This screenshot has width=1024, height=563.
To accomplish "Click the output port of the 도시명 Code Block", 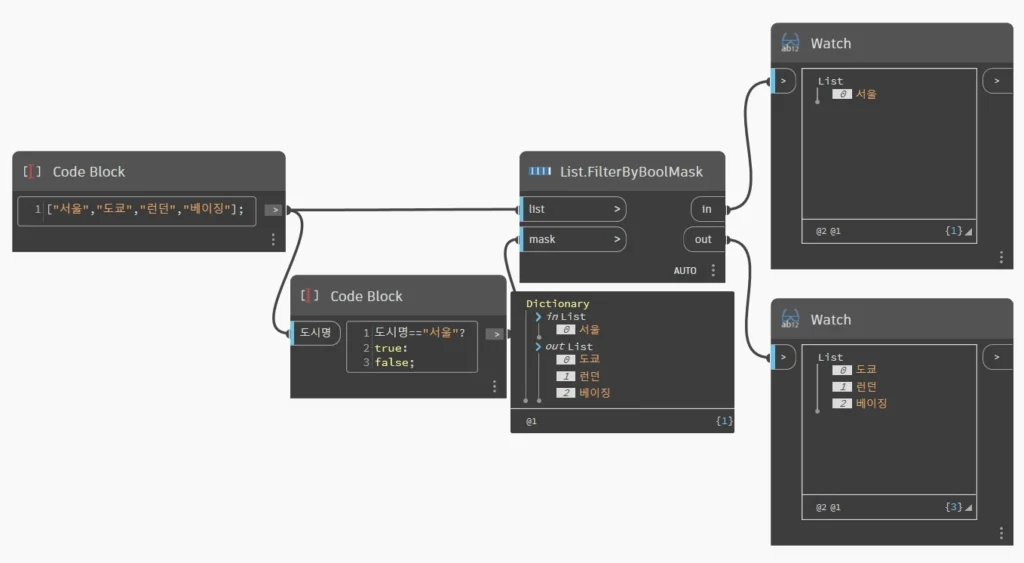I will click(x=496, y=334).
